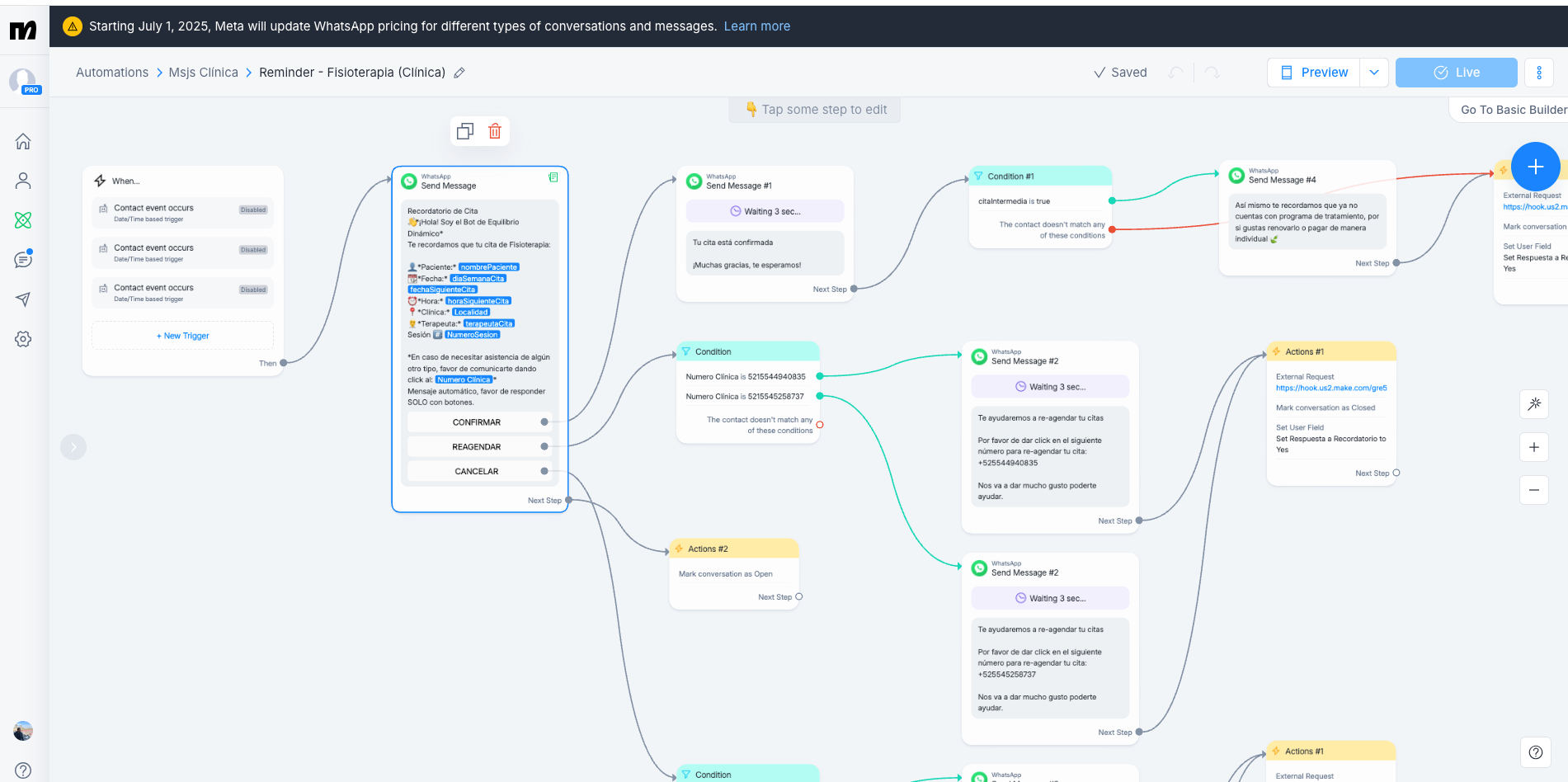Zoom out the canvas with minus
1568x782 pixels.
(x=1534, y=490)
